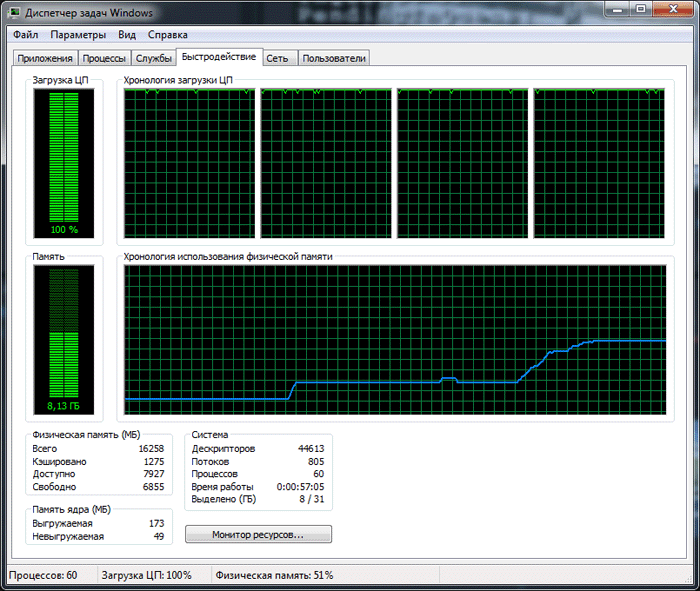Click the Потоков value 805
Viewport: 700px width, 591px height.
pos(316,462)
